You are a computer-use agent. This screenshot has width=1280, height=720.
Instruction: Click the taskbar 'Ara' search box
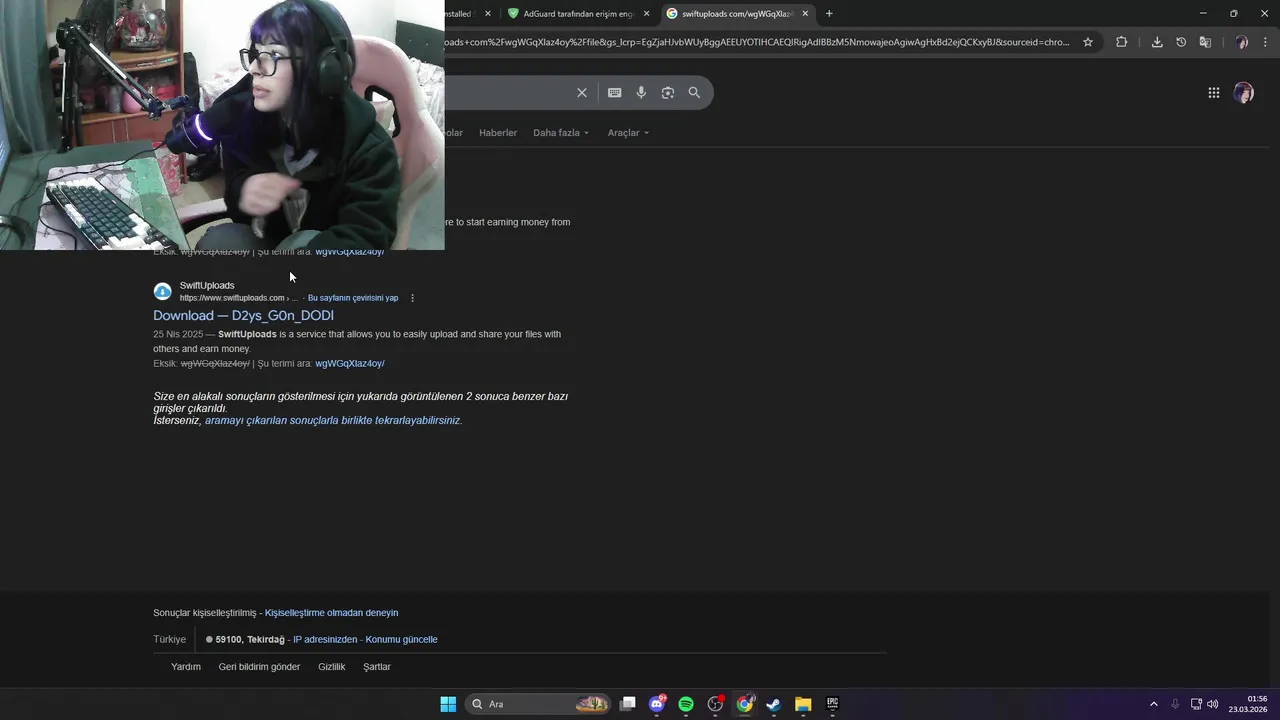(538, 704)
